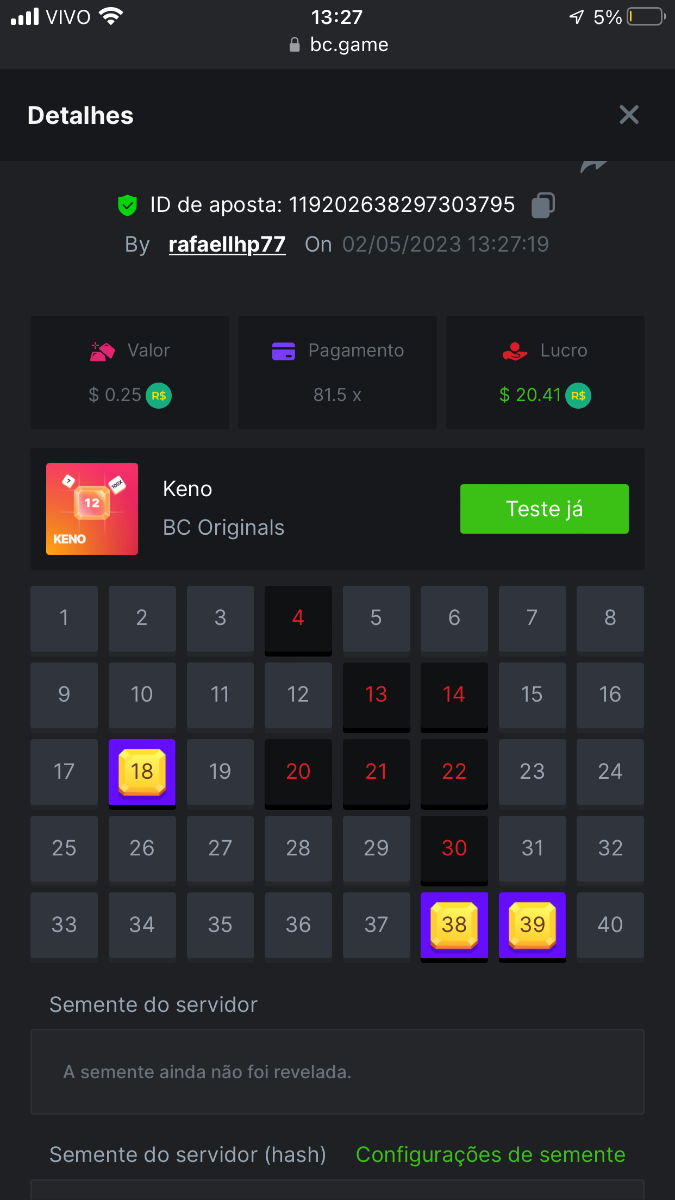
Task: Select the gold gem tile 39
Action: pyautogui.click(x=532, y=926)
